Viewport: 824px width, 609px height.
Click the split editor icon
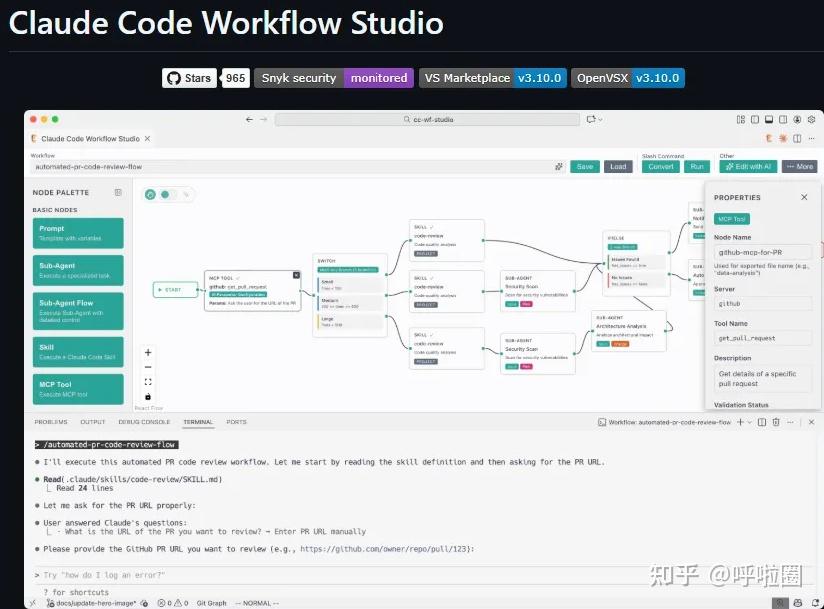click(797, 139)
